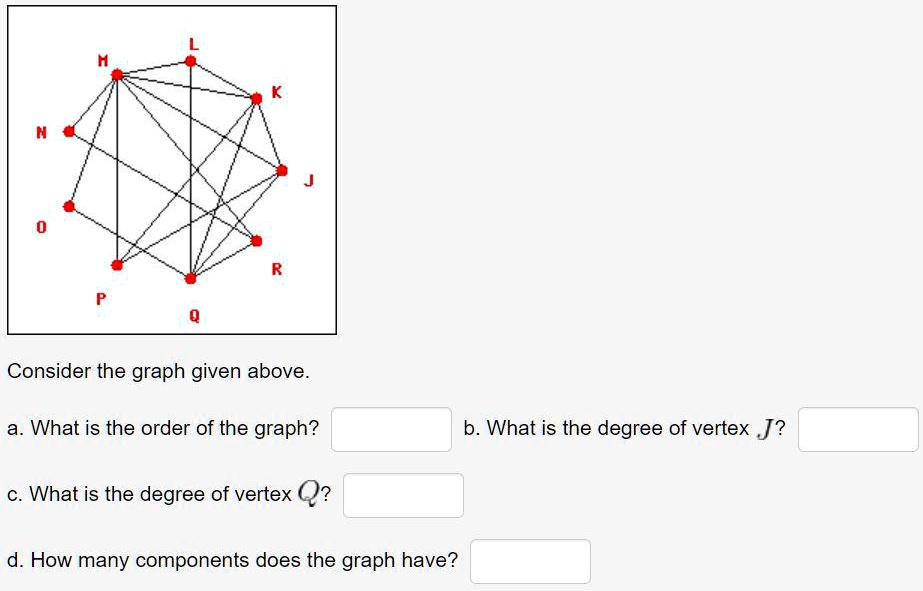Select vertex O in the graph
The width and height of the screenshot is (923, 591).
click(x=70, y=207)
